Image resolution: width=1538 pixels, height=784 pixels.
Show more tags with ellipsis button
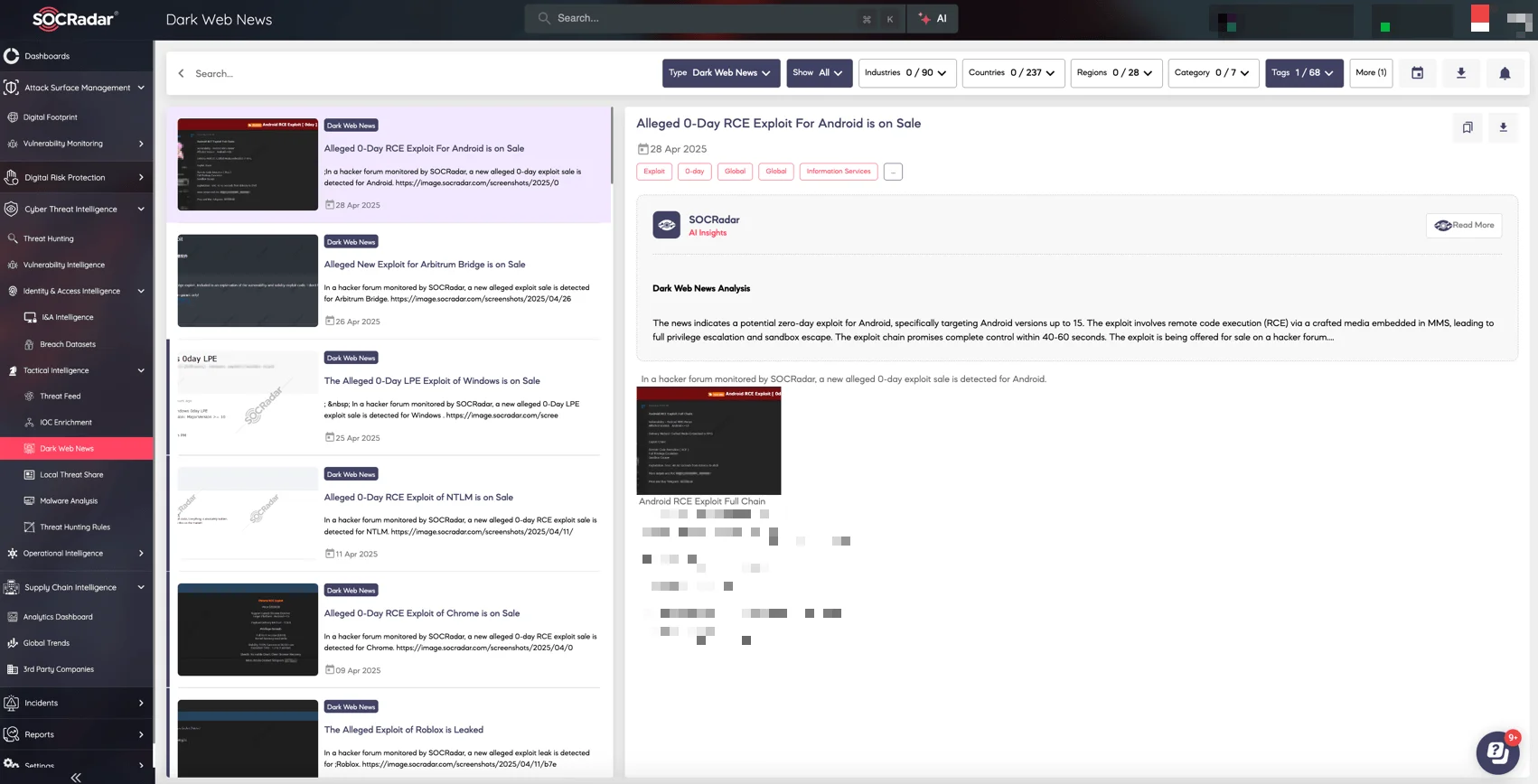893,172
